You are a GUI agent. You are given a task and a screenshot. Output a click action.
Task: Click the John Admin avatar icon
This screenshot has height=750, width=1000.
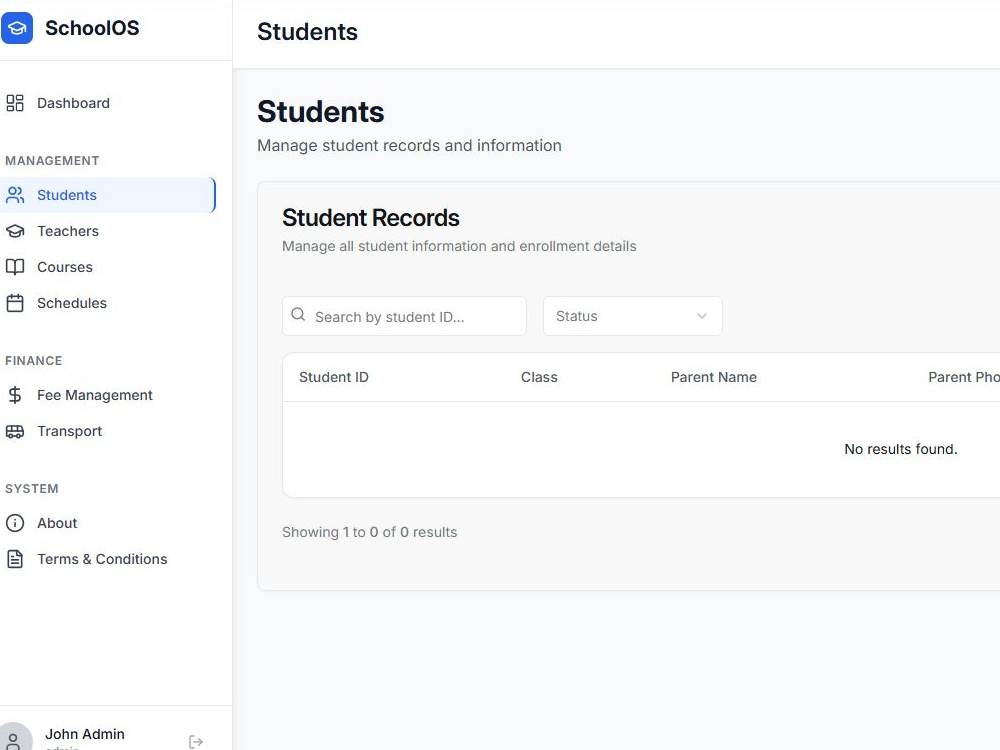pyautogui.click(x=13, y=738)
